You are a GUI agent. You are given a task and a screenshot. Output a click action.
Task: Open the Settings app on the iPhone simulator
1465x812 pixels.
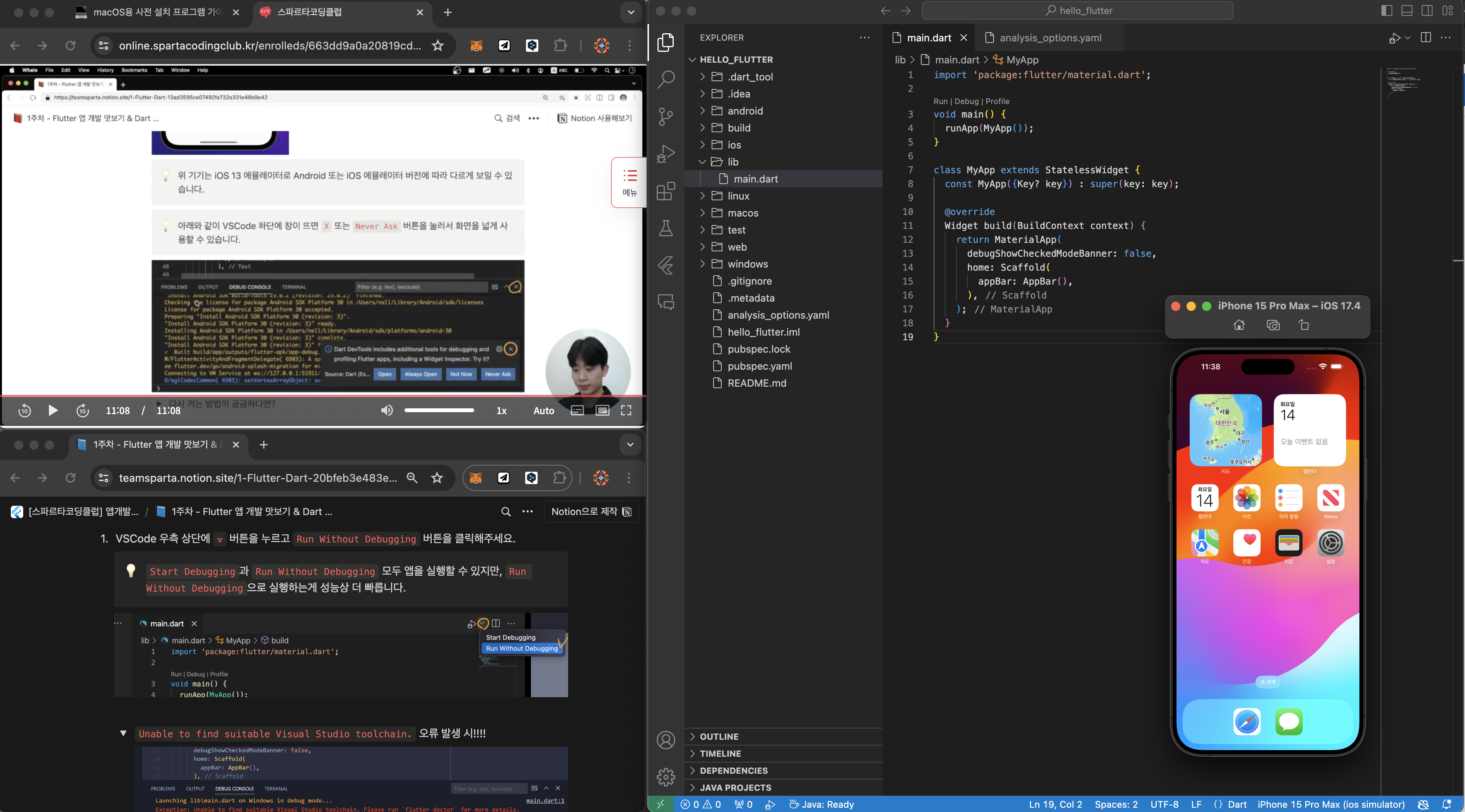[x=1331, y=542]
